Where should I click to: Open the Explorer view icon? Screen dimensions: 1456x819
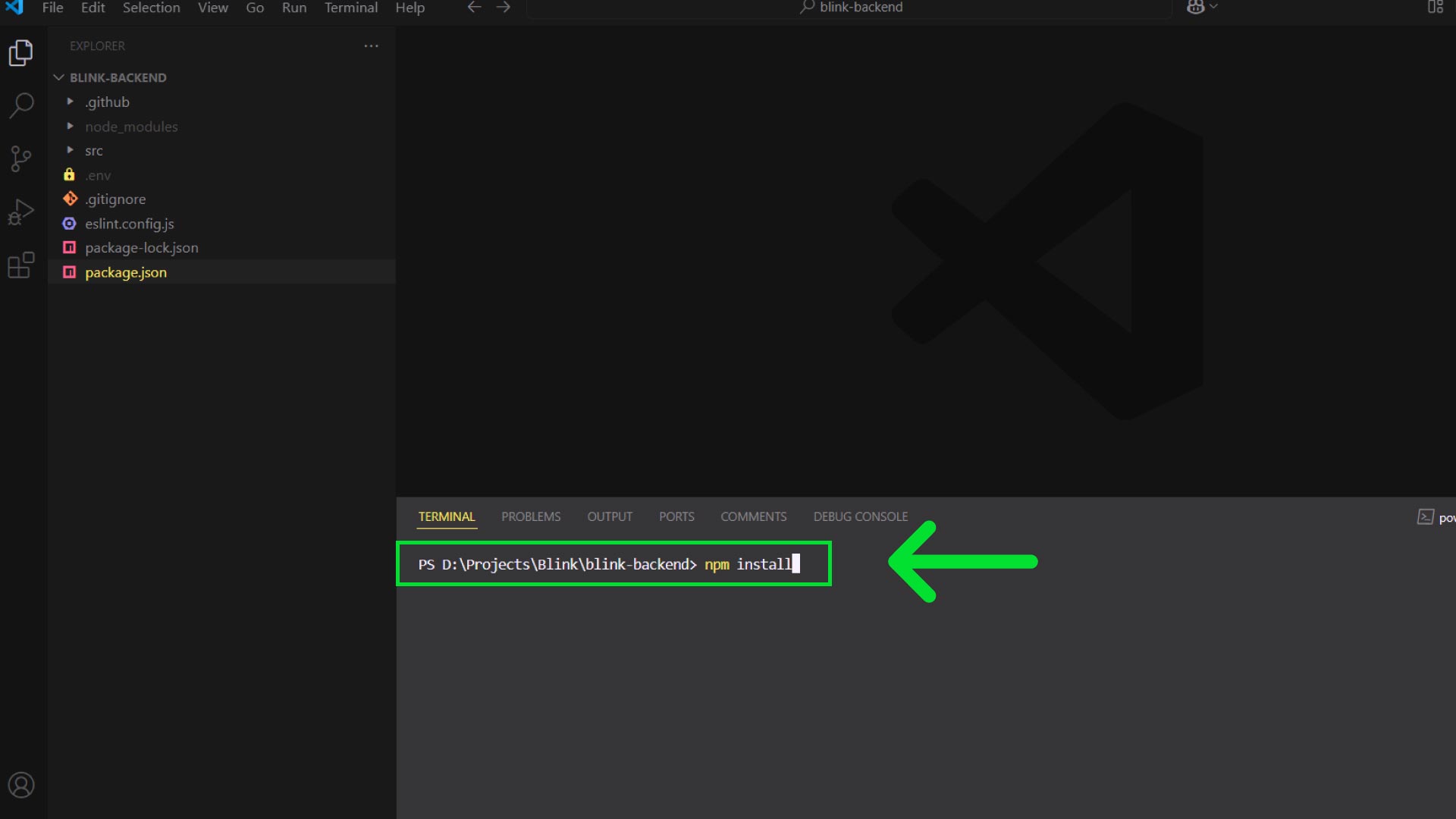(x=21, y=53)
